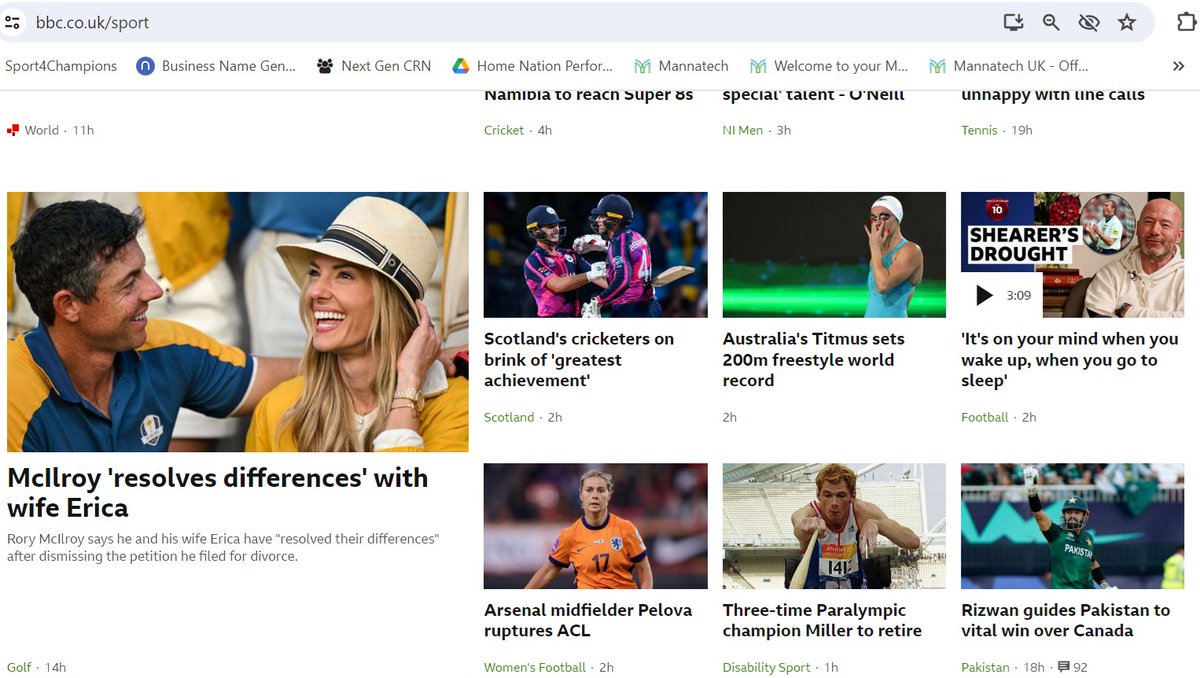Open Mannatech UK - Off bookmark icon
The width and height of the screenshot is (1200, 678).
[937, 66]
